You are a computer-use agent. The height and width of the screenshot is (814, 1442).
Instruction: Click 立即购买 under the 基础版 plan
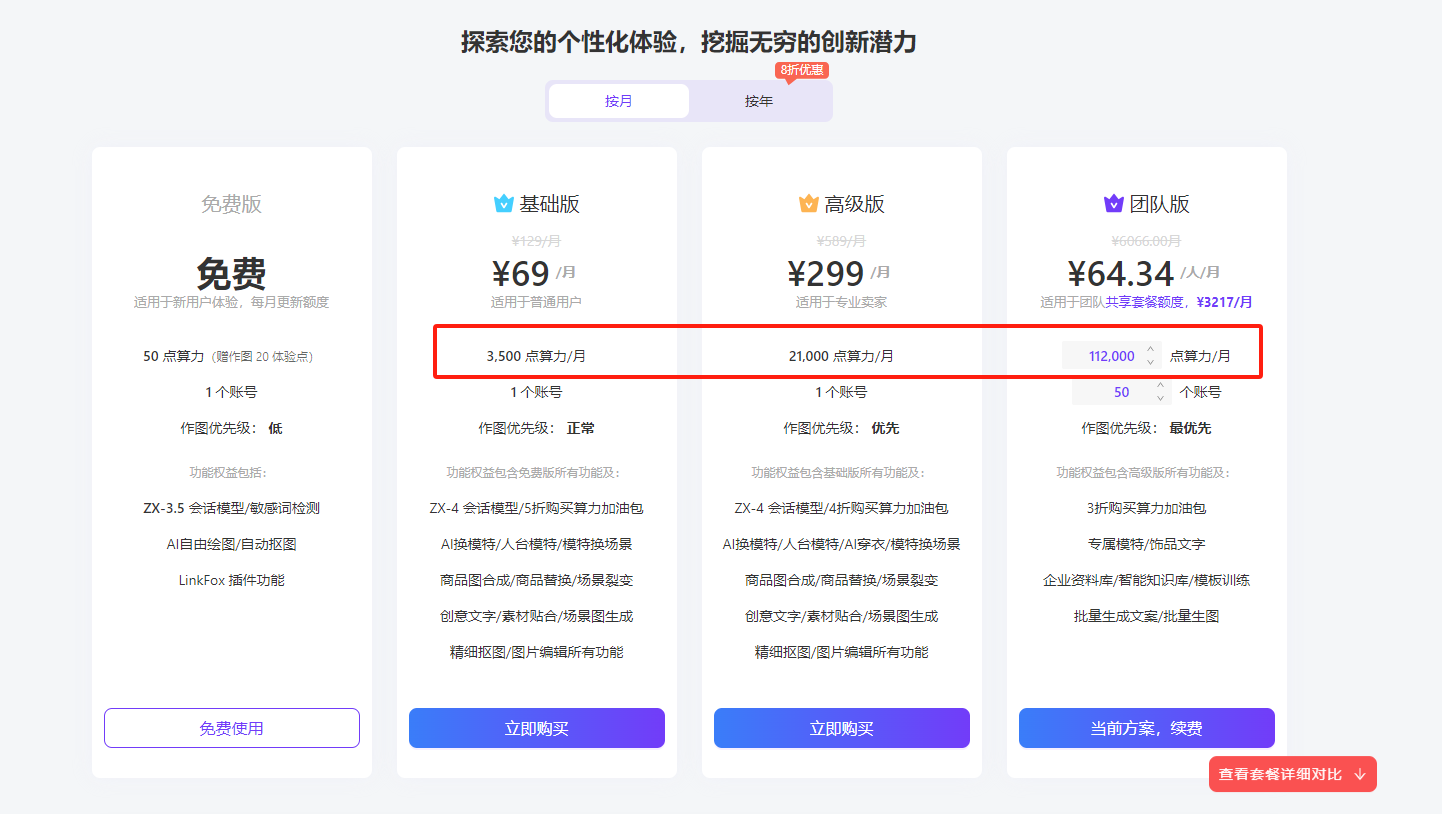tap(536, 728)
